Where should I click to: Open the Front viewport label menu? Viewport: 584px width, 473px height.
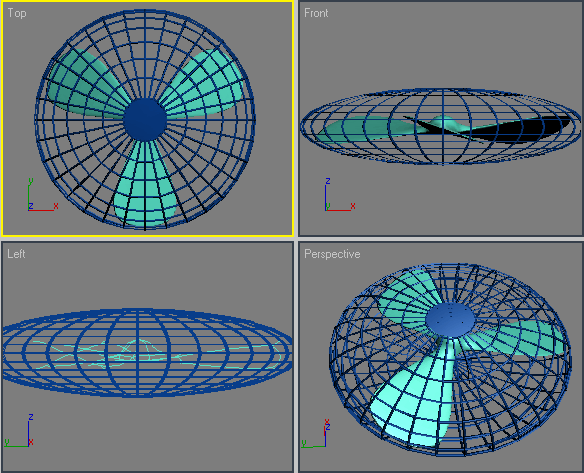316,13
